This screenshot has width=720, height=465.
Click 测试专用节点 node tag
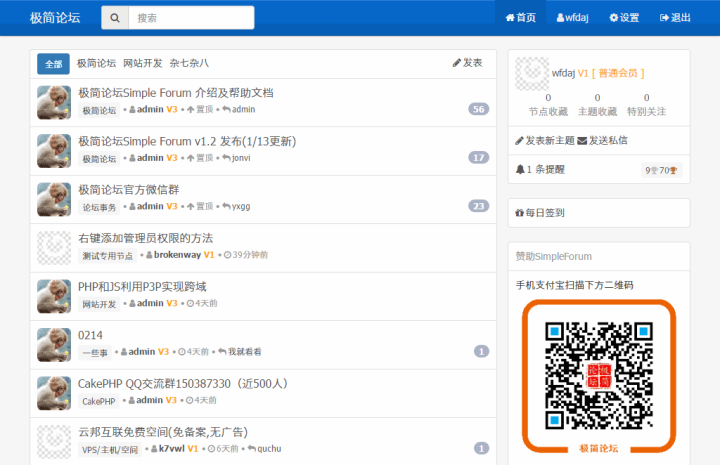[x=107, y=256]
